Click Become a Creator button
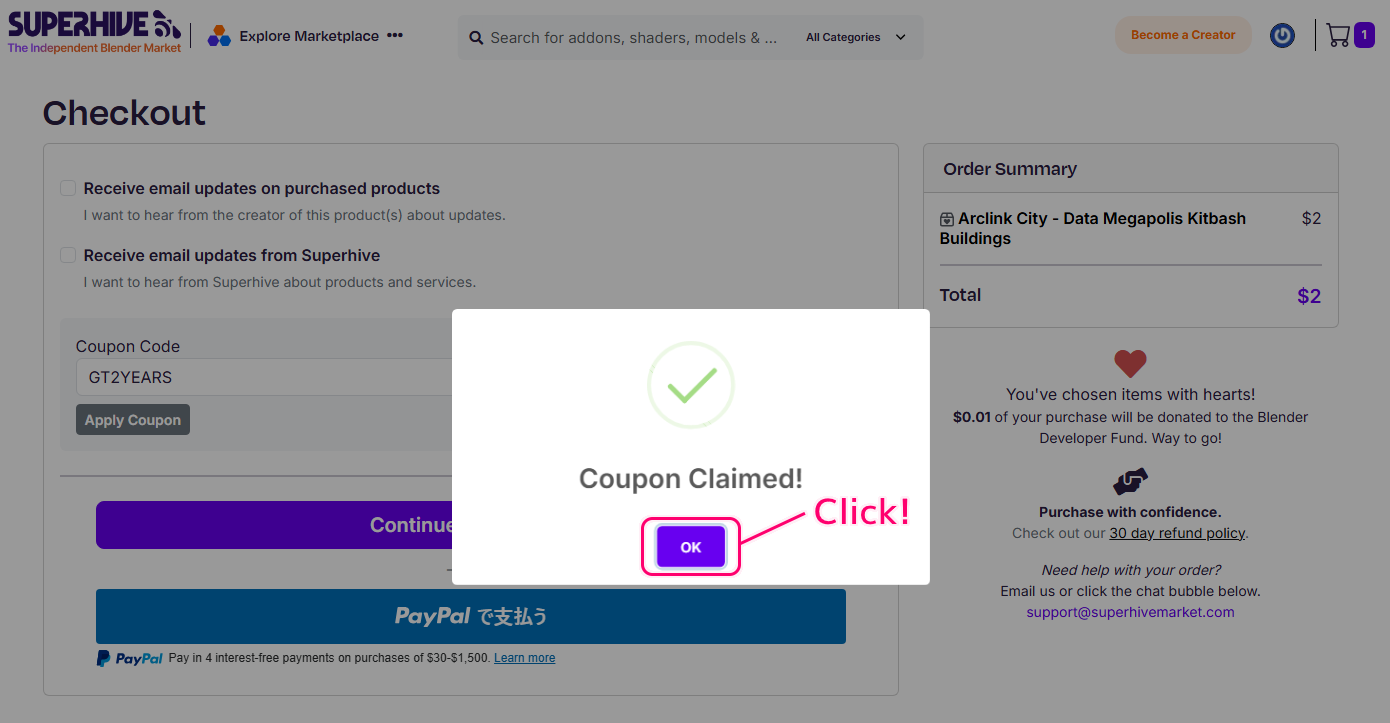The width and height of the screenshot is (1390, 723). [1183, 35]
